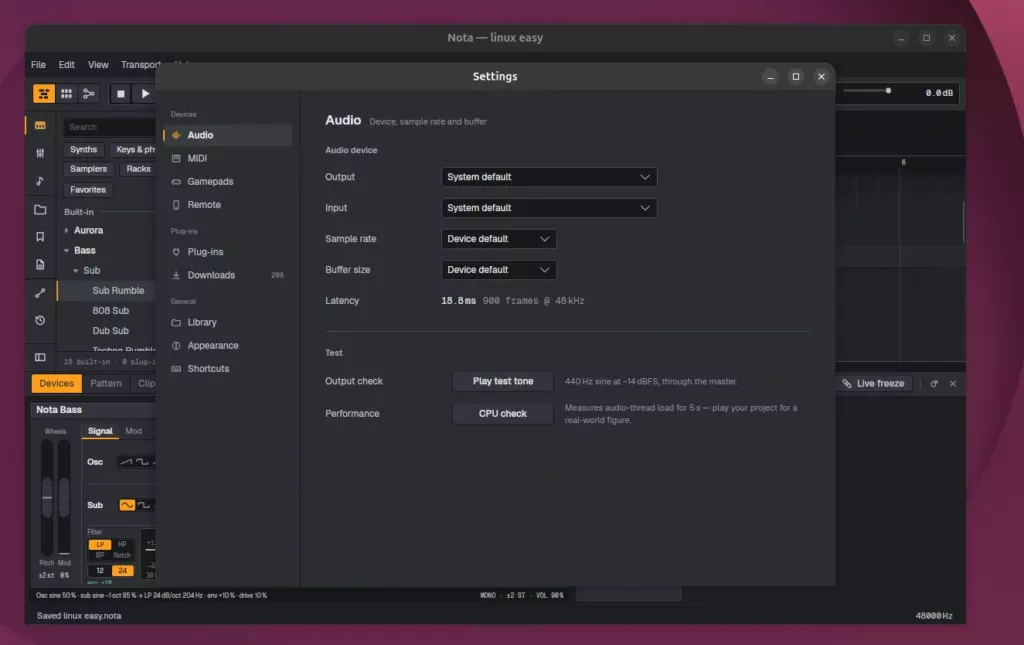
Task: Click the master volume slider handle
Action: pyautogui.click(x=888, y=91)
